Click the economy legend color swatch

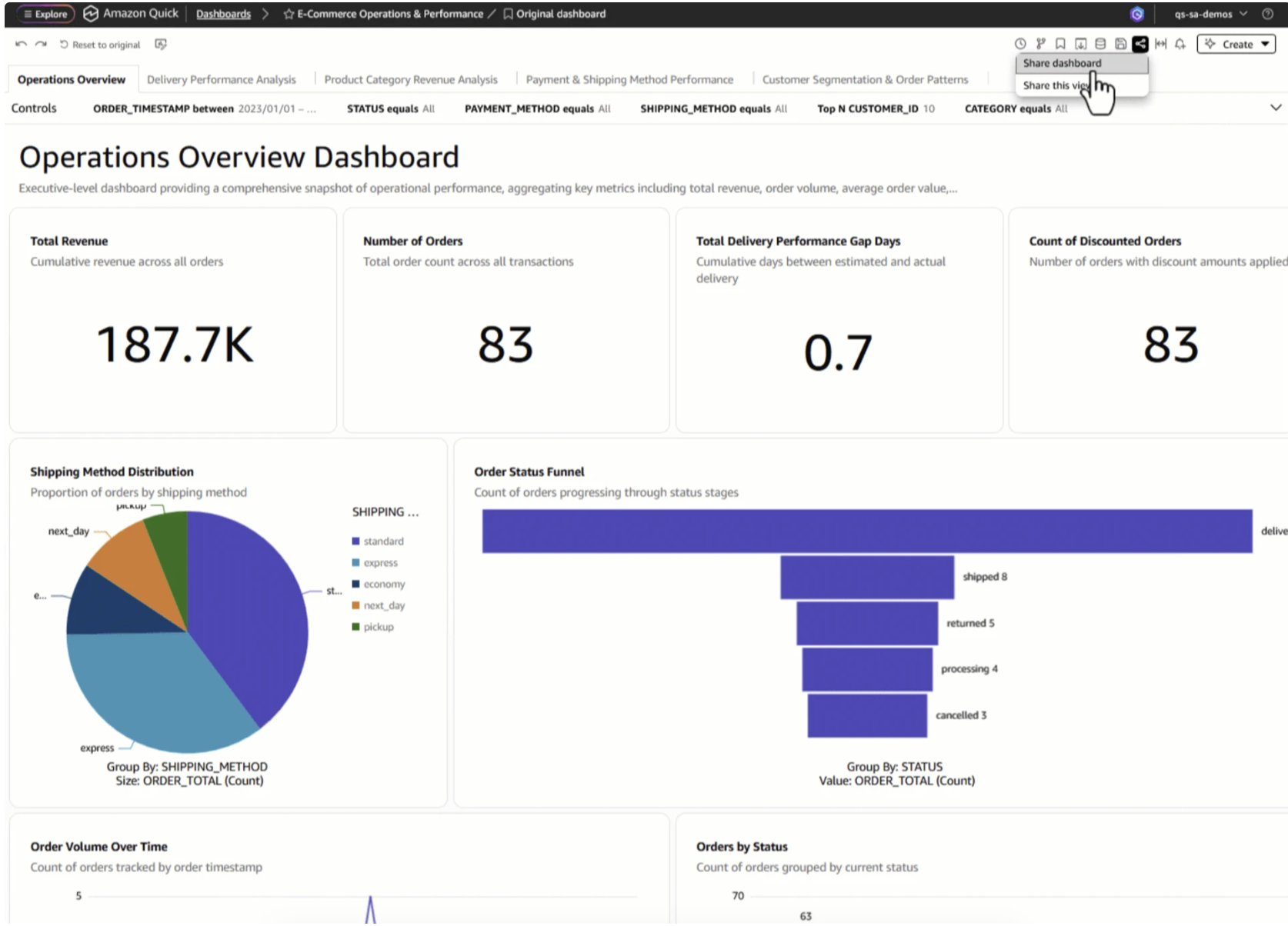point(355,585)
